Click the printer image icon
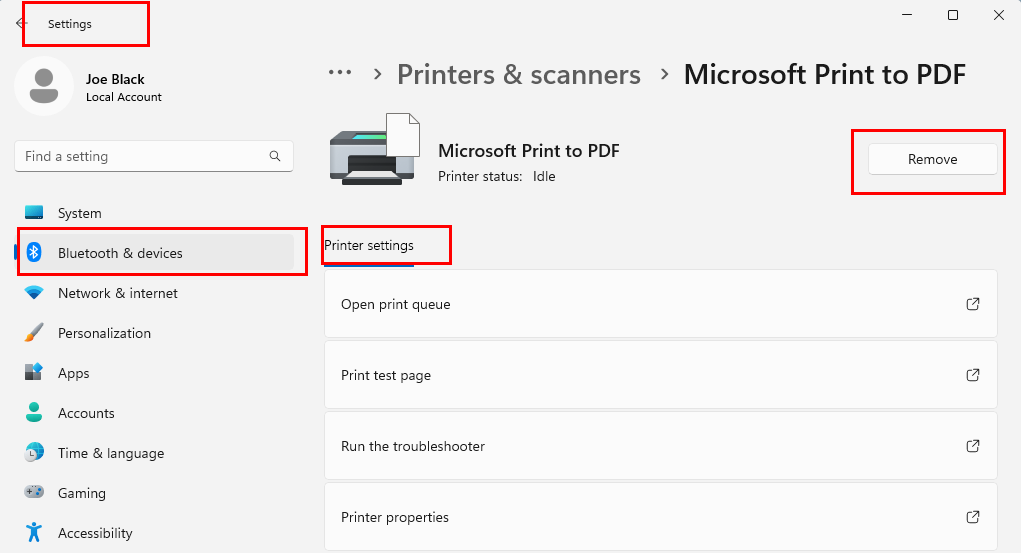This screenshot has width=1021, height=553. click(x=374, y=150)
